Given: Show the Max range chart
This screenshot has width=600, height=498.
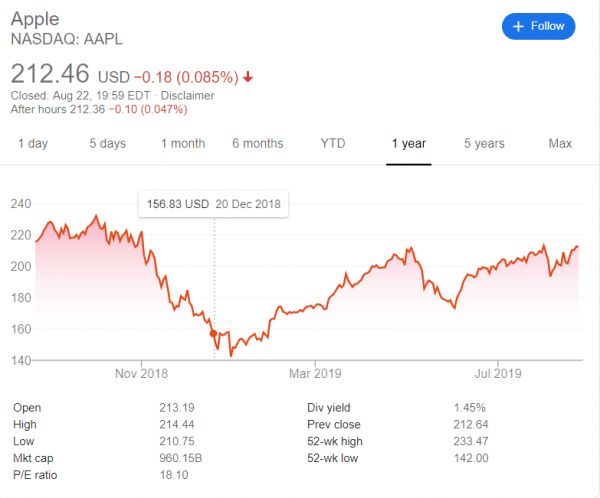Looking at the screenshot, I should (x=560, y=144).
